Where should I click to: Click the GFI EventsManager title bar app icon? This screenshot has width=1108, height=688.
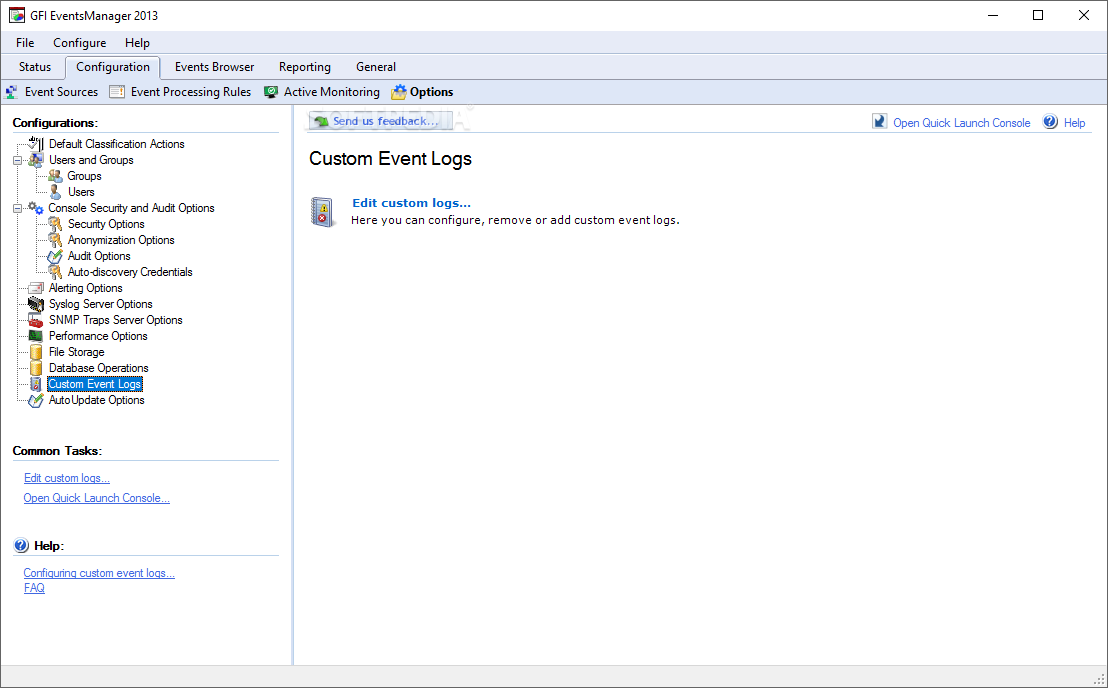(x=16, y=15)
